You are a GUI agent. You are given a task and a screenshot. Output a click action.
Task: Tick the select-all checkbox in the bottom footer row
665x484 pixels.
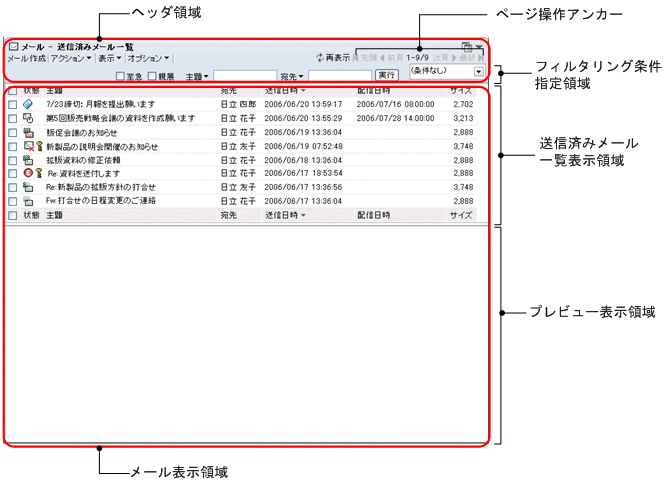[13, 215]
